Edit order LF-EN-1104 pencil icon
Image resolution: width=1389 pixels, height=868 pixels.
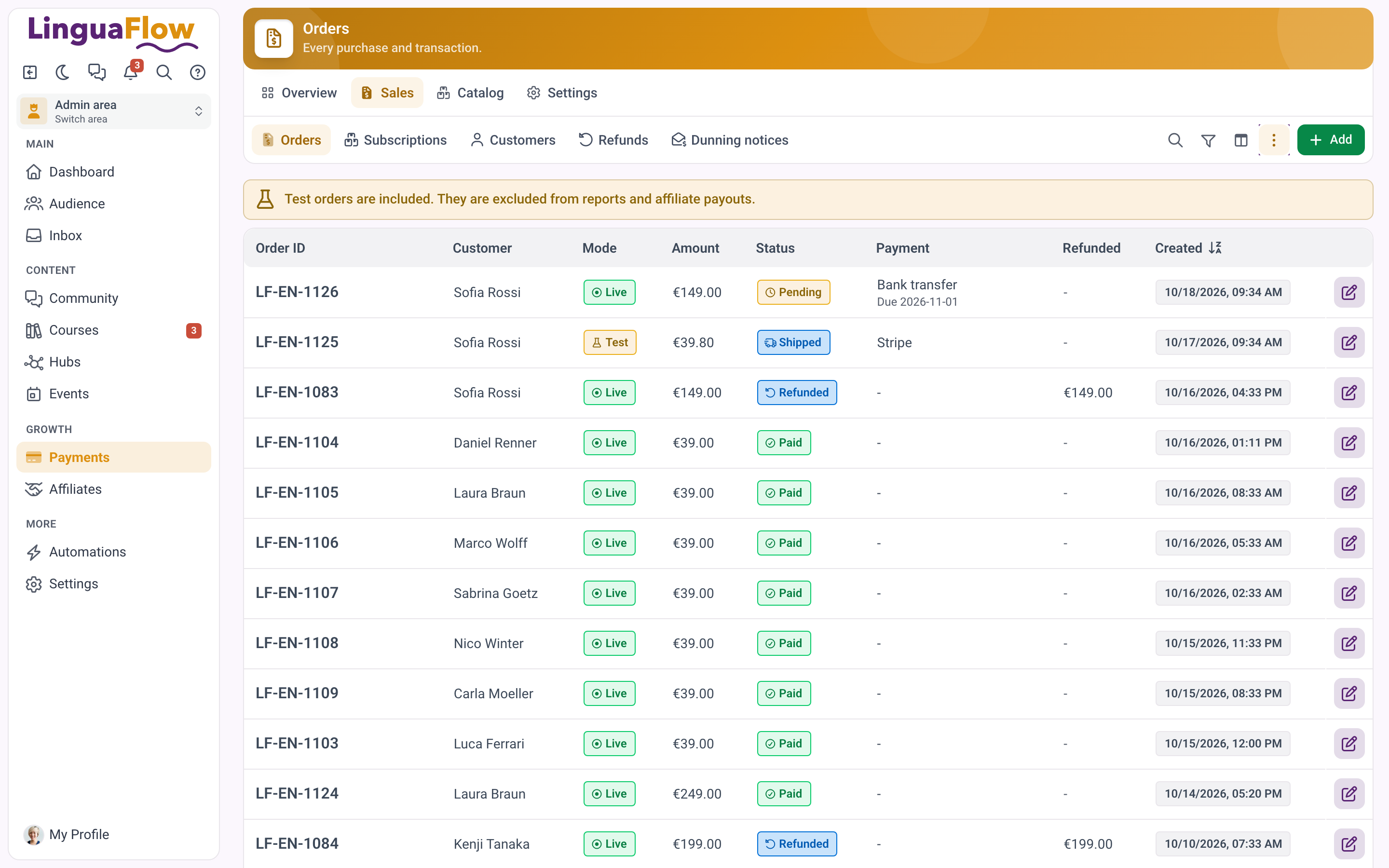point(1349,443)
